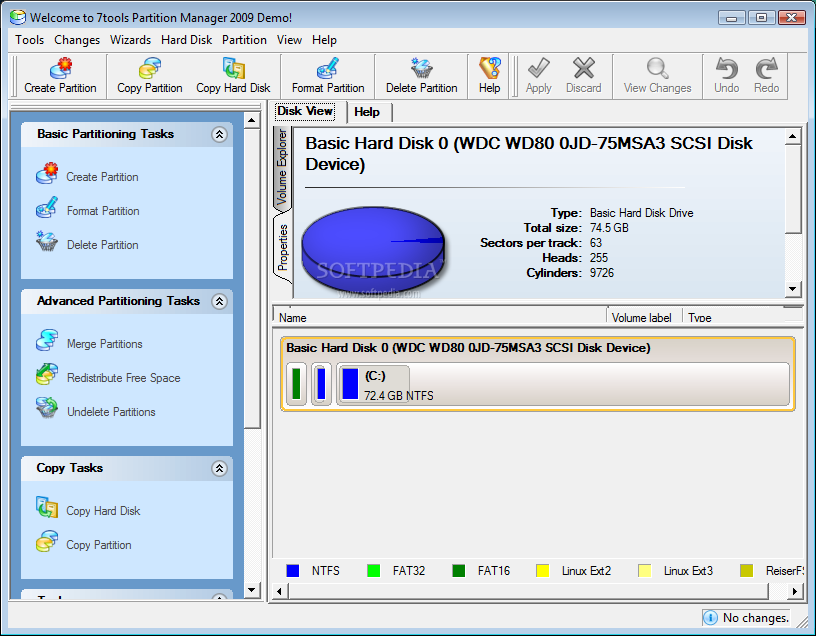Image resolution: width=816 pixels, height=636 pixels.
Task: Click the Linux Ext2 yellow legend swatch
Action: tap(543, 571)
